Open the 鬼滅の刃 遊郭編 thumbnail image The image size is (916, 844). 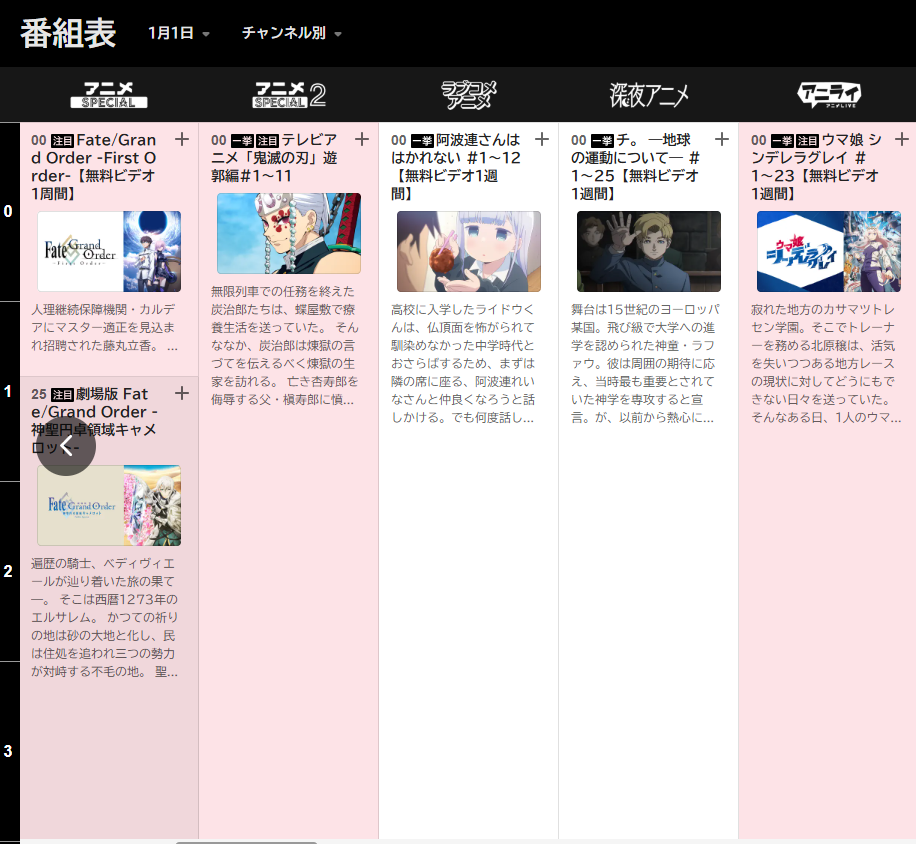tap(289, 234)
